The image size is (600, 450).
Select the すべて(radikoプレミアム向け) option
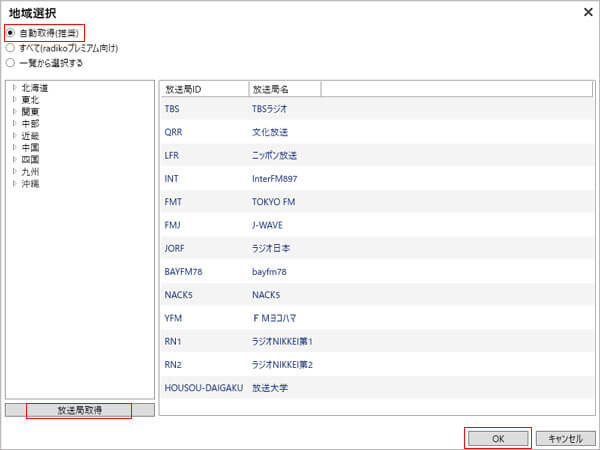pyautogui.click(x=11, y=47)
